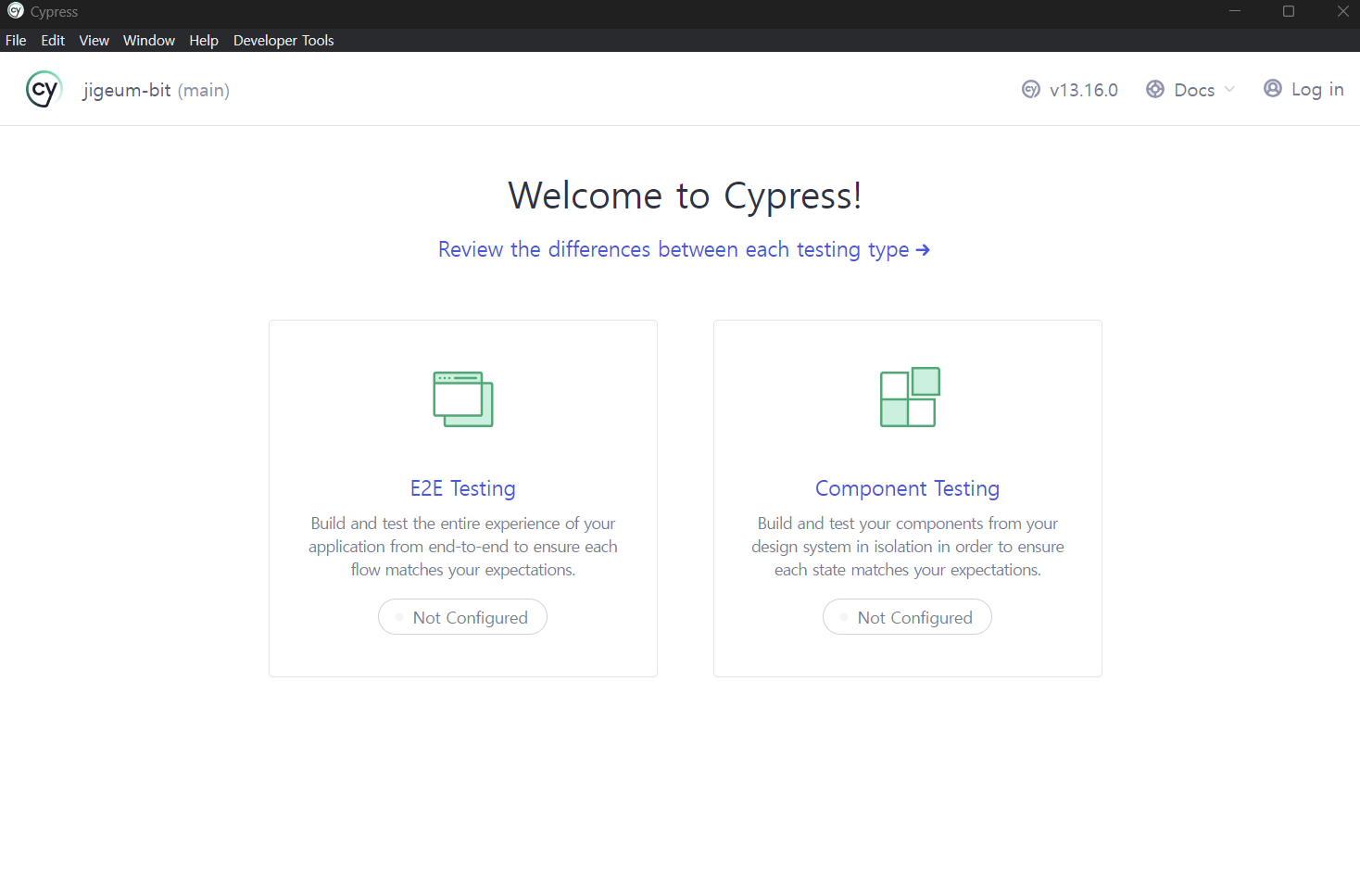Viewport: 1360px width, 896px height.
Task: Click the Docs lifebuoy icon
Action: [1155, 89]
